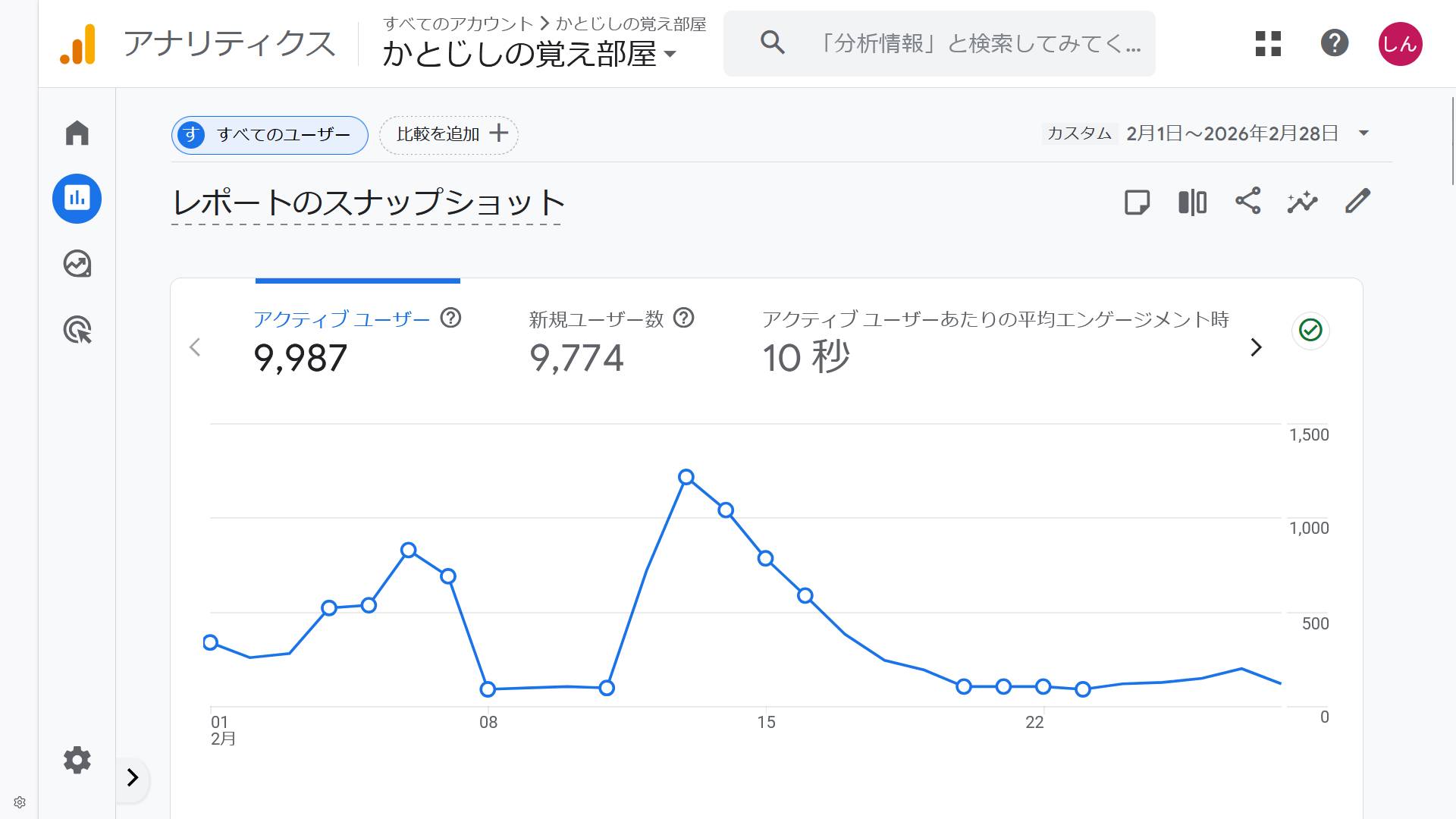Screen dimensions: 1456x819
Task: Select the Reports icon in the left sidebar
Action: 76,198
